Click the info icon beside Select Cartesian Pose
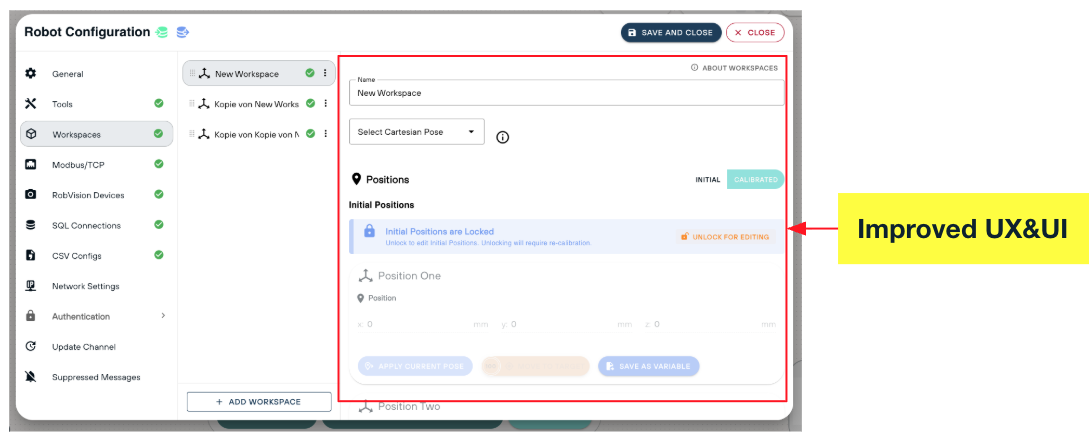 (x=503, y=138)
